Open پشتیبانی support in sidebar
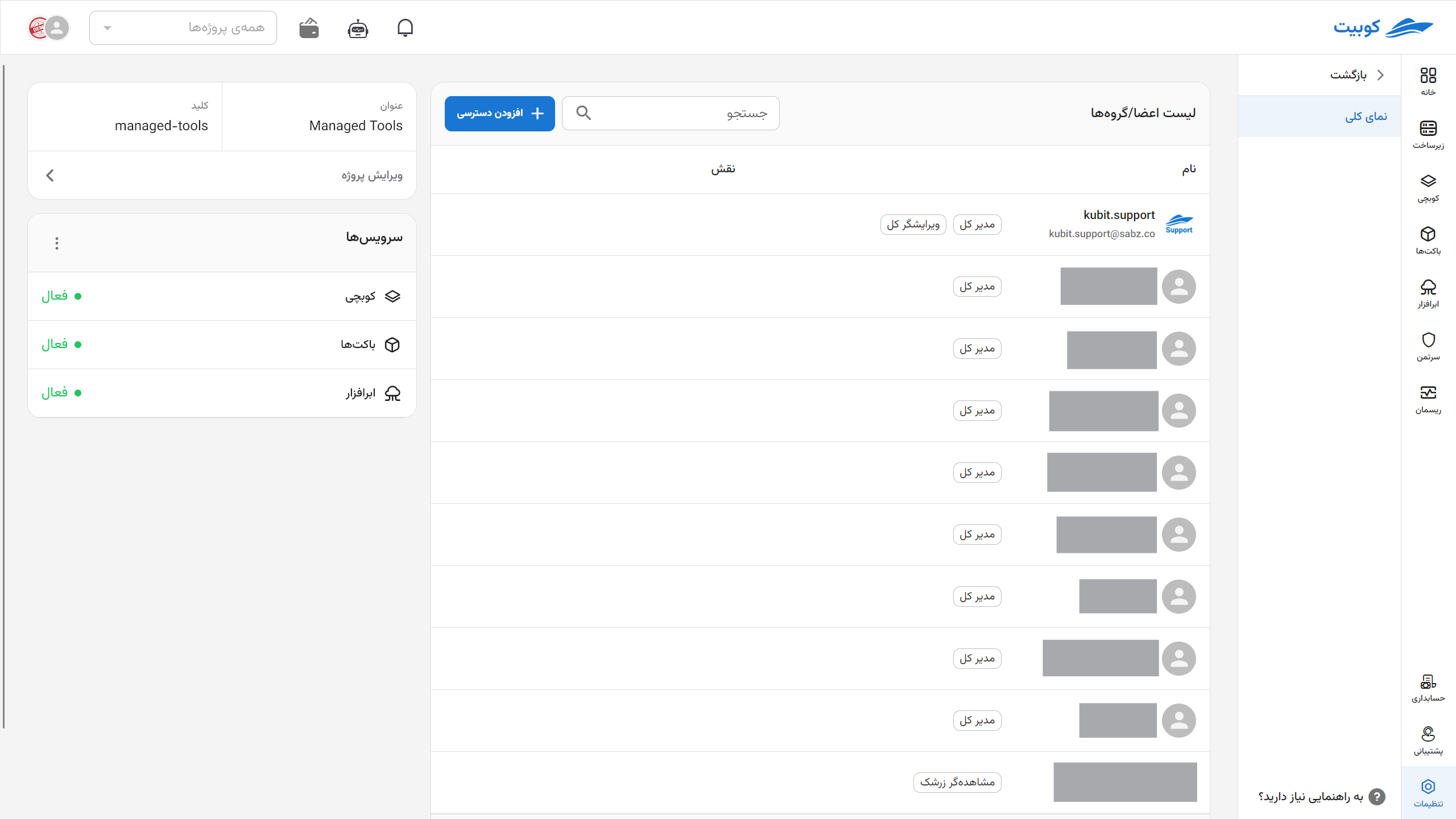The width and height of the screenshot is (1456, 819). (1428, 741)
